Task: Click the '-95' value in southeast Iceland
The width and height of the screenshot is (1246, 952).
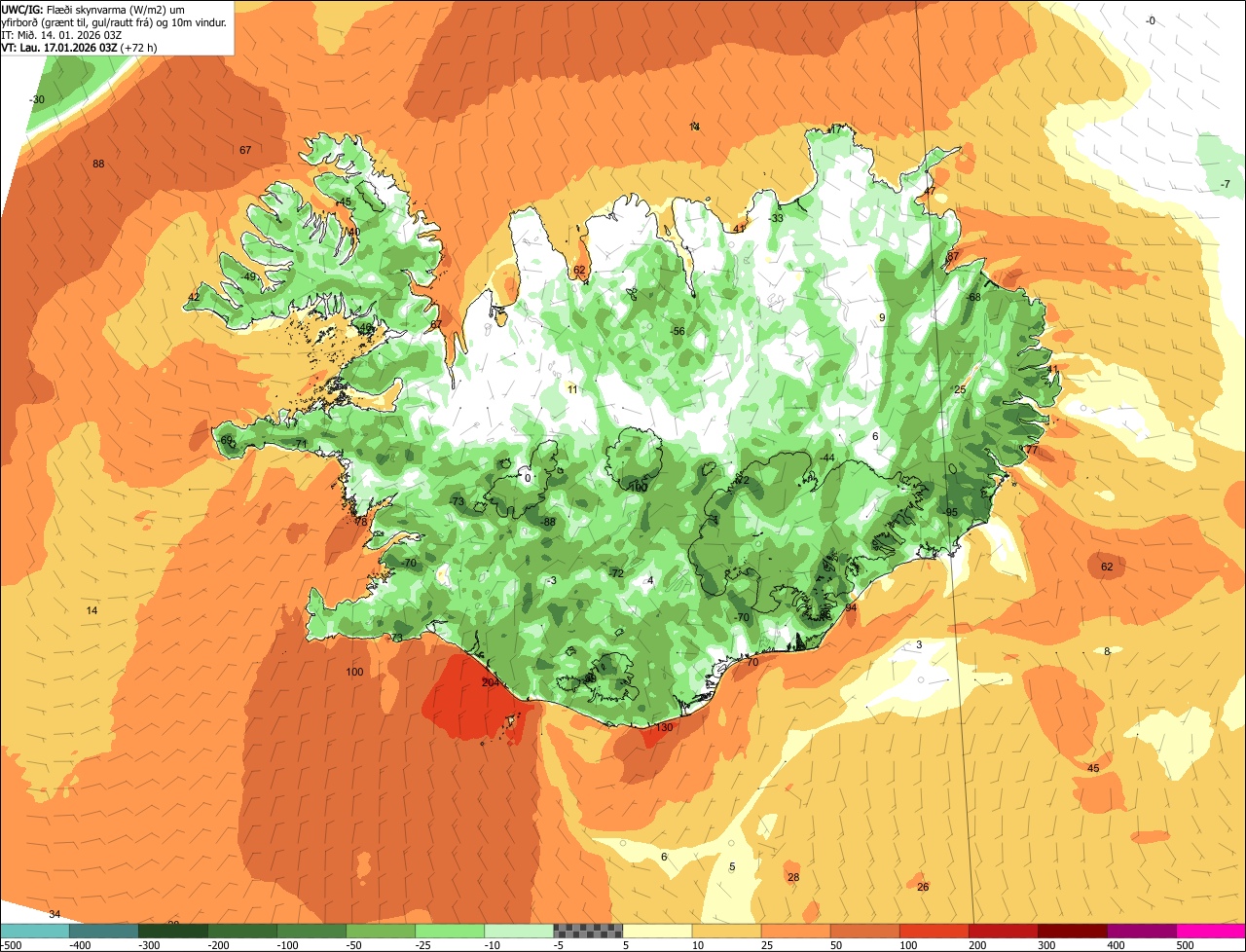Action: pos(951,512)
